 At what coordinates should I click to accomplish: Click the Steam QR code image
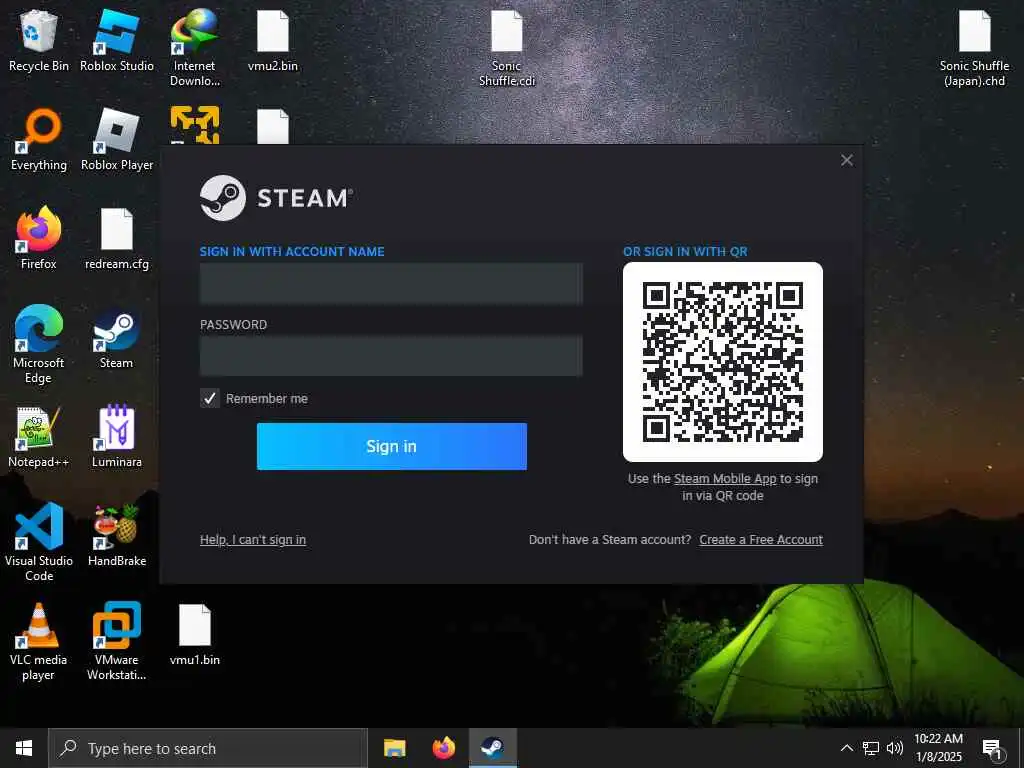coord(723,362)
